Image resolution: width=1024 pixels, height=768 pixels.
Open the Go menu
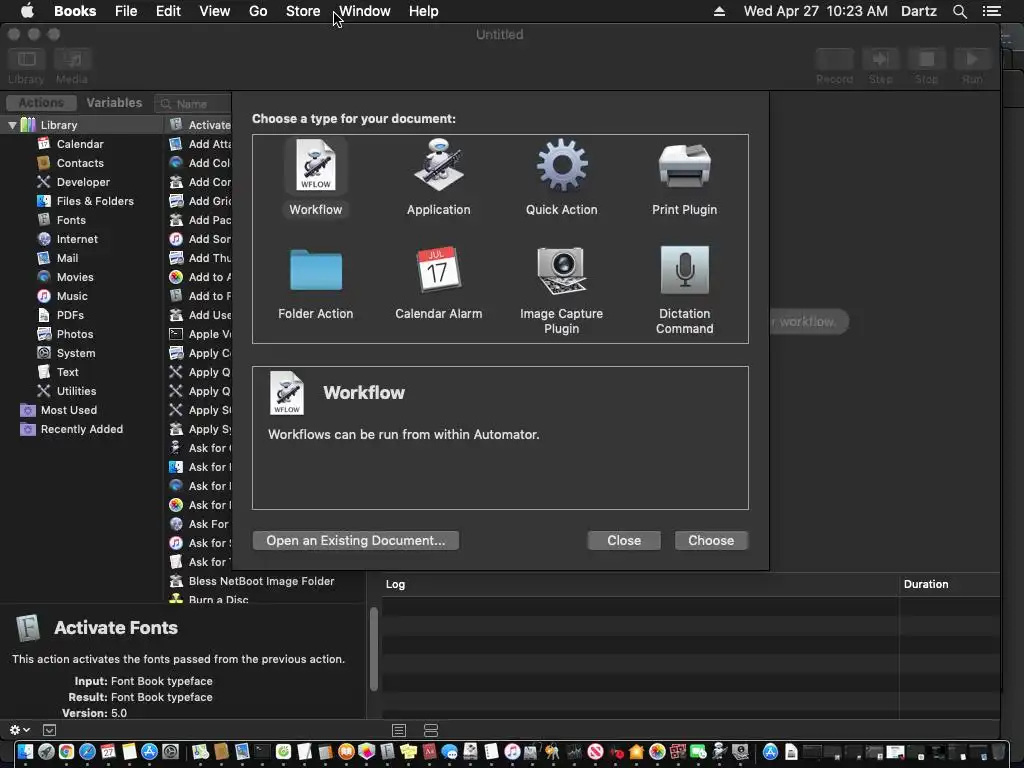tap(258, 11)
